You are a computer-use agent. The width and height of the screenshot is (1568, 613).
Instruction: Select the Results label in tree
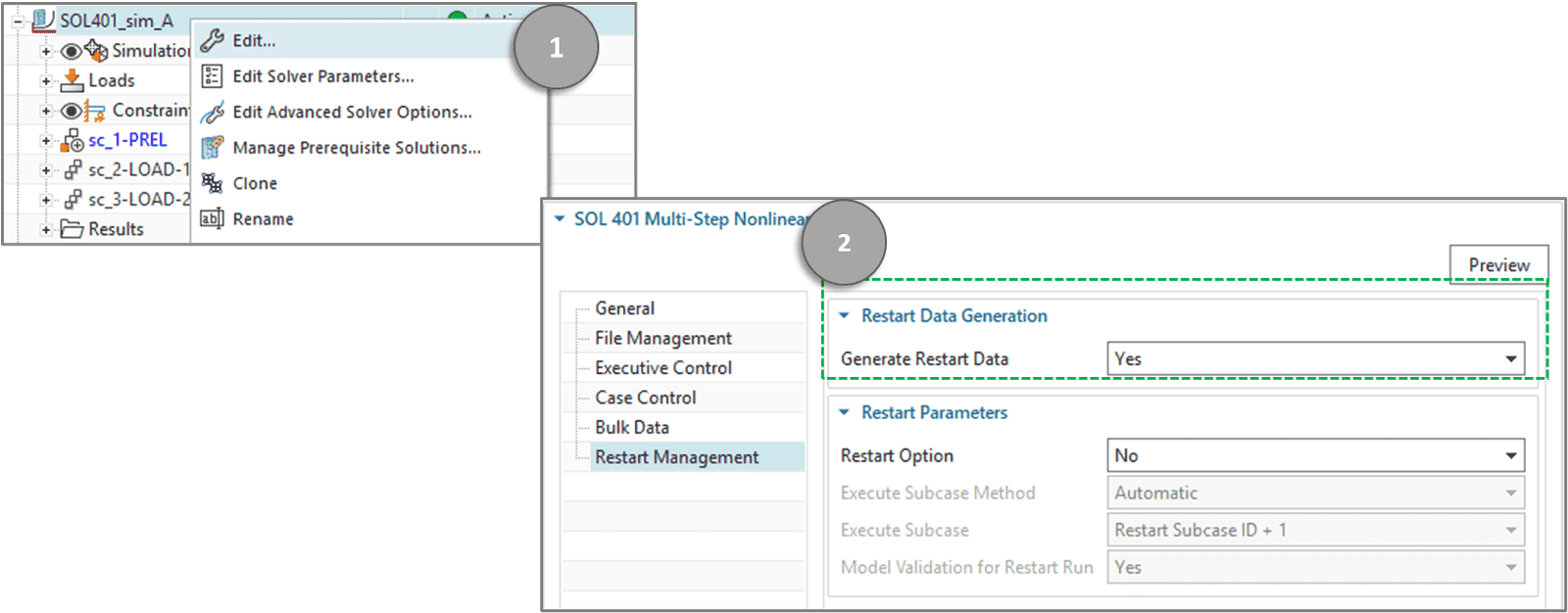[116, 229]
